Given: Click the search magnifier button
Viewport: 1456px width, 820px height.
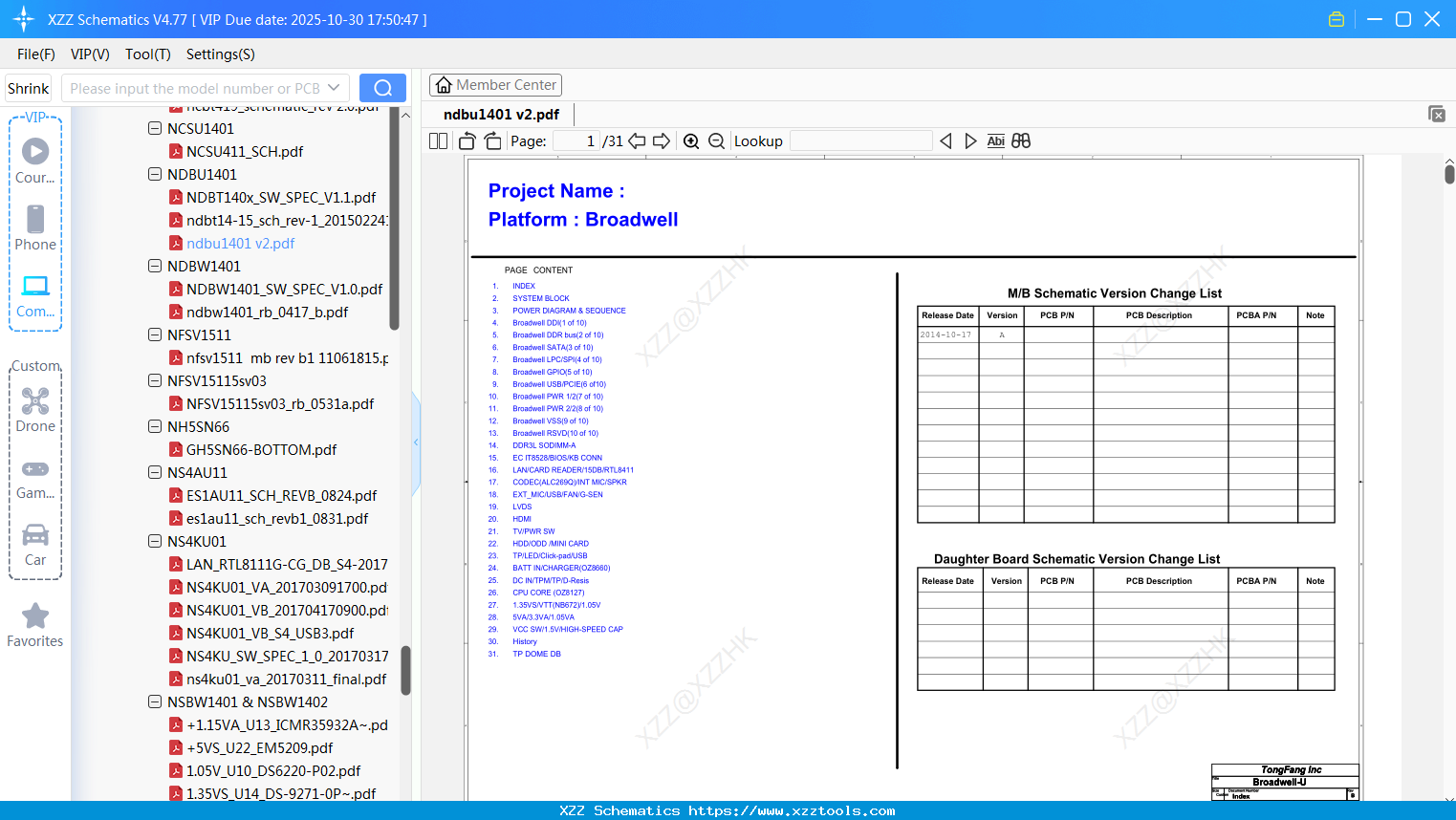Looking at the screenshot, I should click(382, 88).
